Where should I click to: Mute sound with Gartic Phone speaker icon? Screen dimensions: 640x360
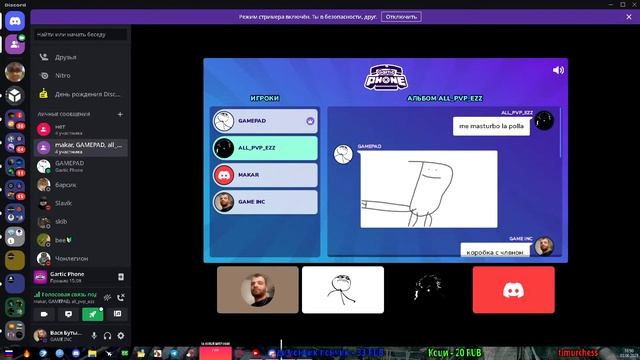558,70
